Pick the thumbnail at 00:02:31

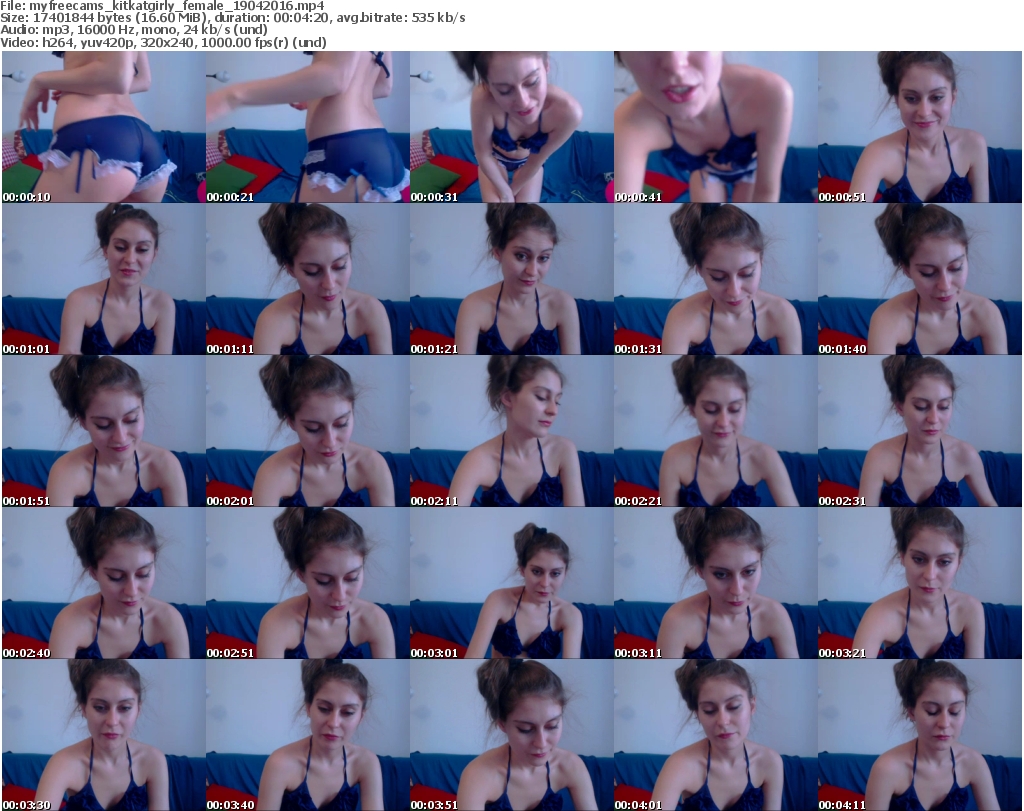point(920,431)
